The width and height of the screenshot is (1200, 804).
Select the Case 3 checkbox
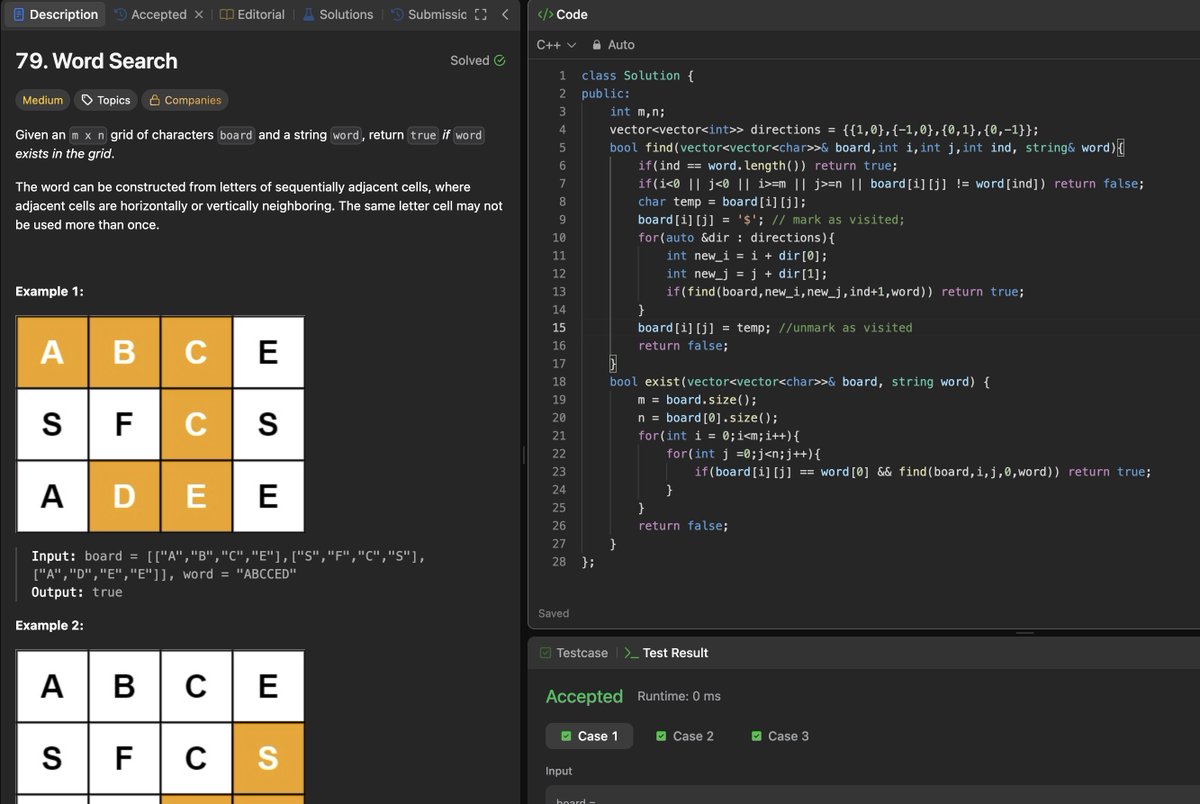point(757,736)
